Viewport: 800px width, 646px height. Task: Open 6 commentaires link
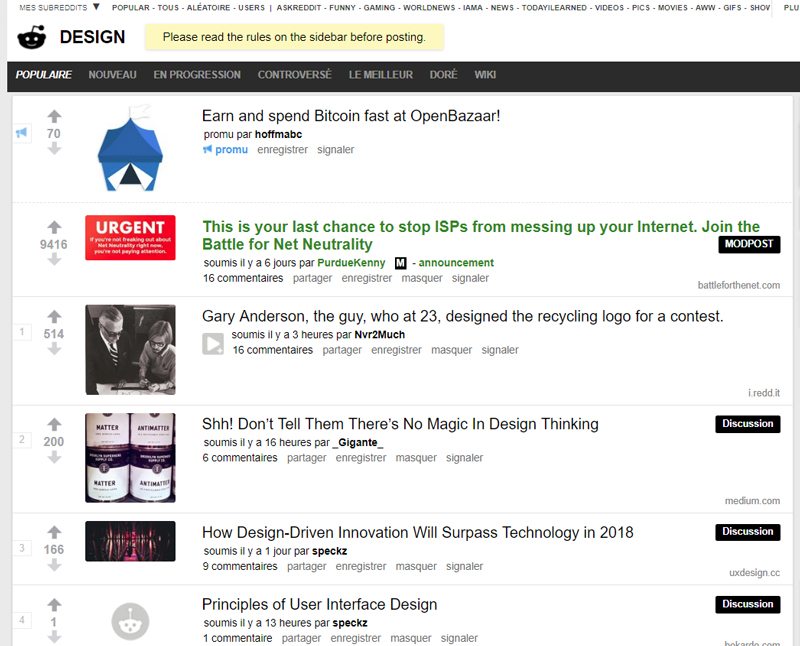pos(240,458)
